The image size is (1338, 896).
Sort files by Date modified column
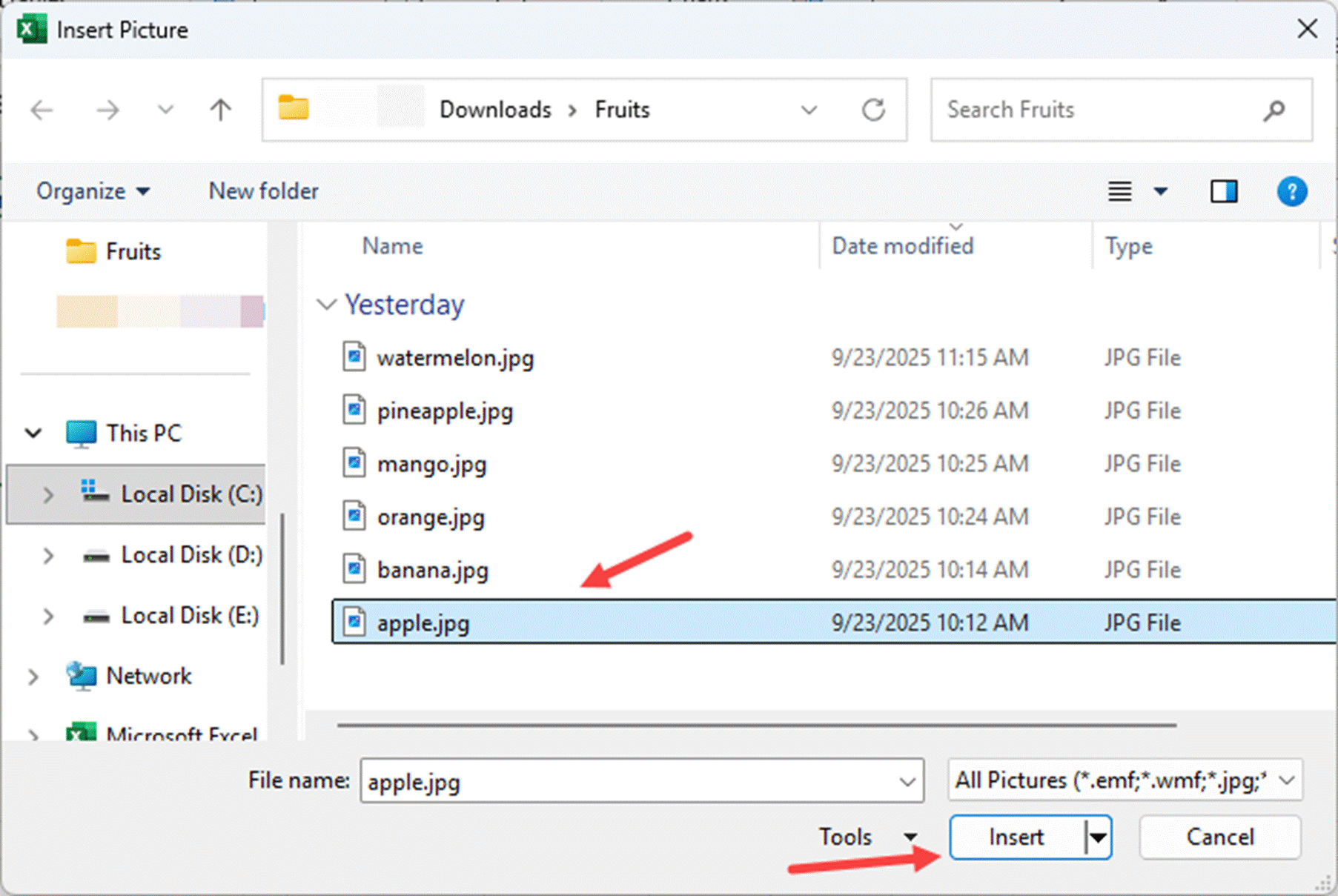[902, 246]
